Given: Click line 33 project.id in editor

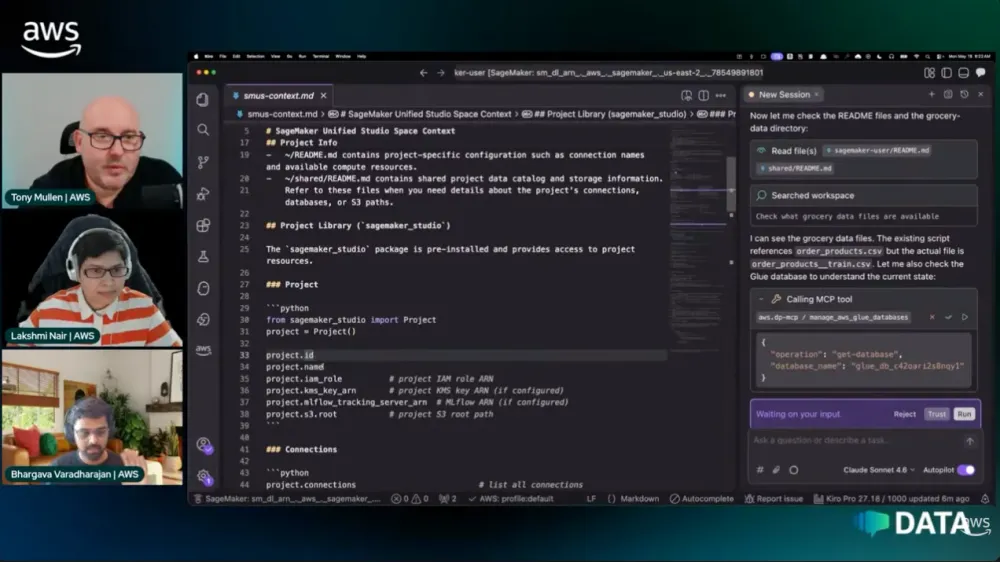Looking at the screenshot, I should [290, 355].
